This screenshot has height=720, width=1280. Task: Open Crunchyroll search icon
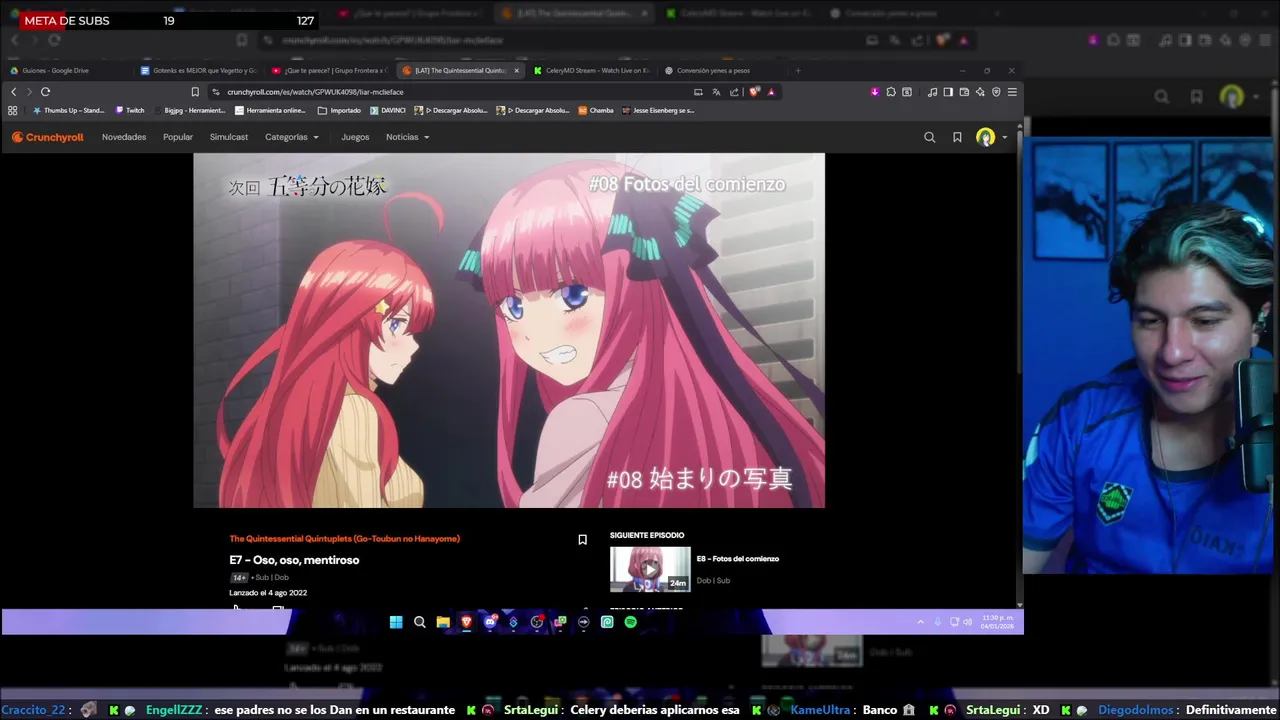click(930, 137)
